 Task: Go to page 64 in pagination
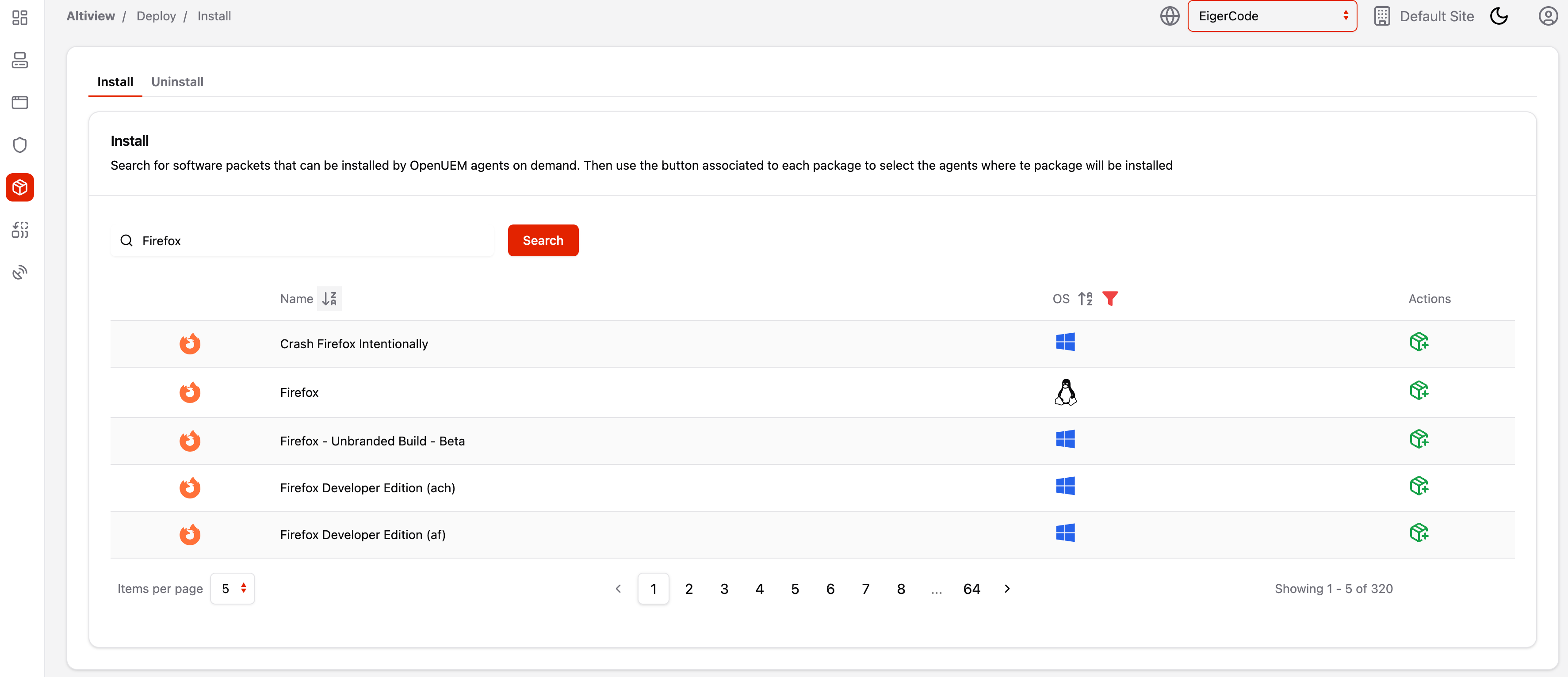click(x=971, y=589)
